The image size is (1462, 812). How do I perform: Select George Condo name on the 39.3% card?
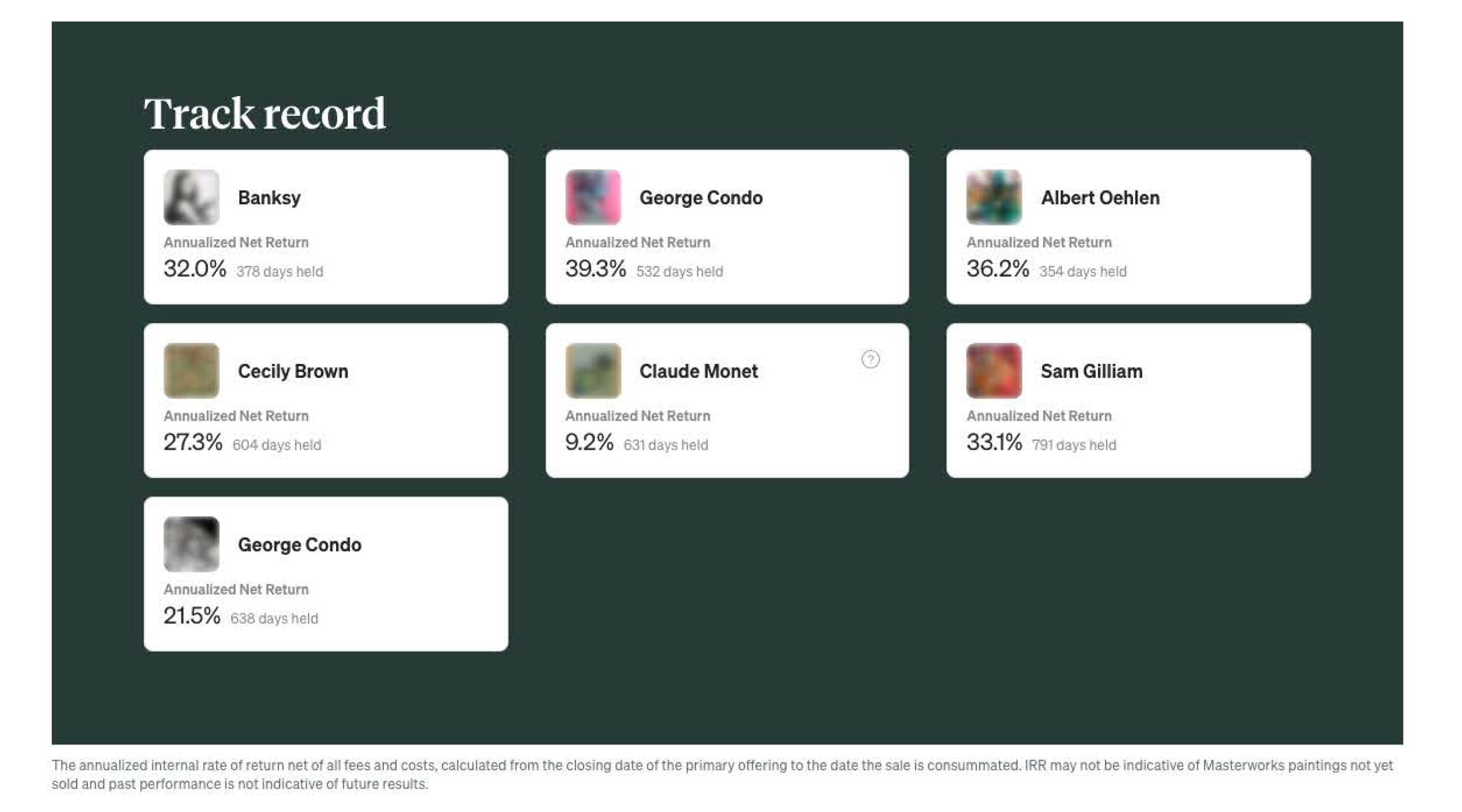coord(701,198)
